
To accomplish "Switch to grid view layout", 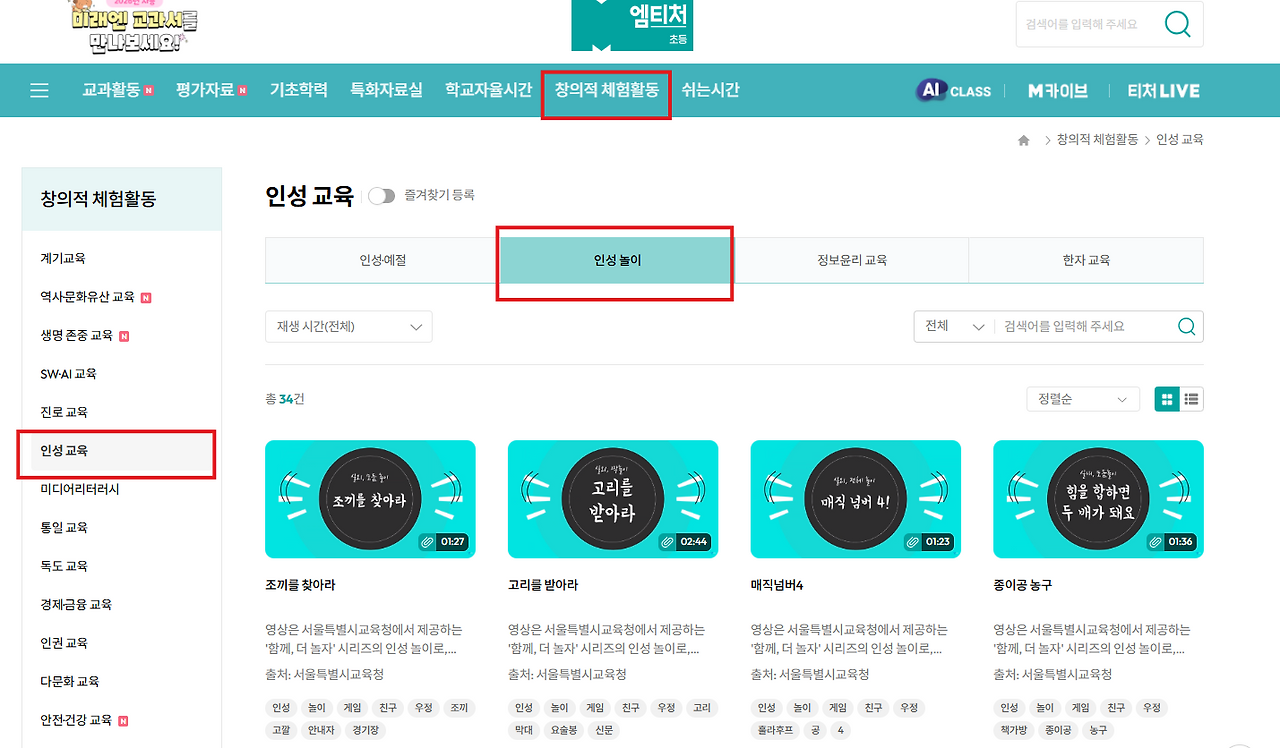I will point(1167,398).
